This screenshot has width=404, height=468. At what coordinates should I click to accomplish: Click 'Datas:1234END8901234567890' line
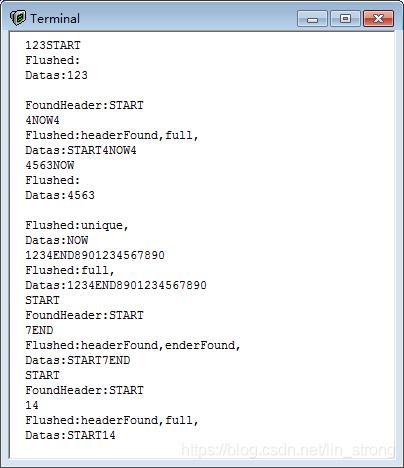click(x=116, y=285)
